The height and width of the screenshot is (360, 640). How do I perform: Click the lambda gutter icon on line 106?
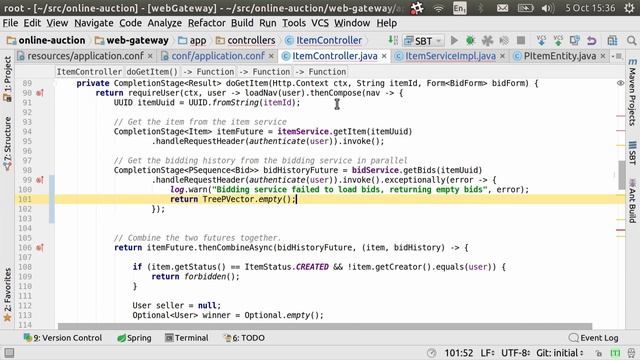tap(40, 248)
